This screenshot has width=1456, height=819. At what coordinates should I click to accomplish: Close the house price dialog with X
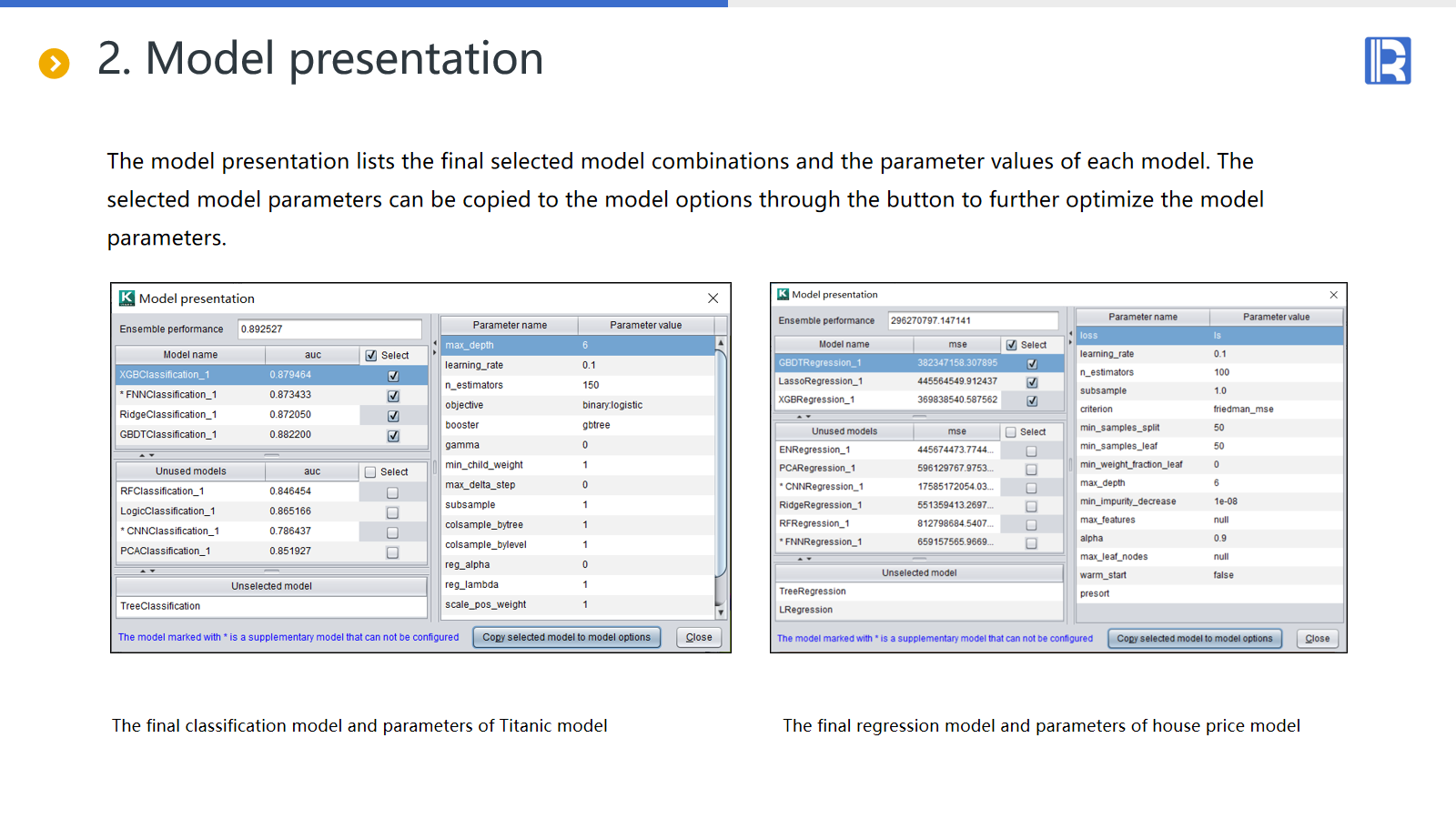pyautogui.click(x=1333, y=295)
